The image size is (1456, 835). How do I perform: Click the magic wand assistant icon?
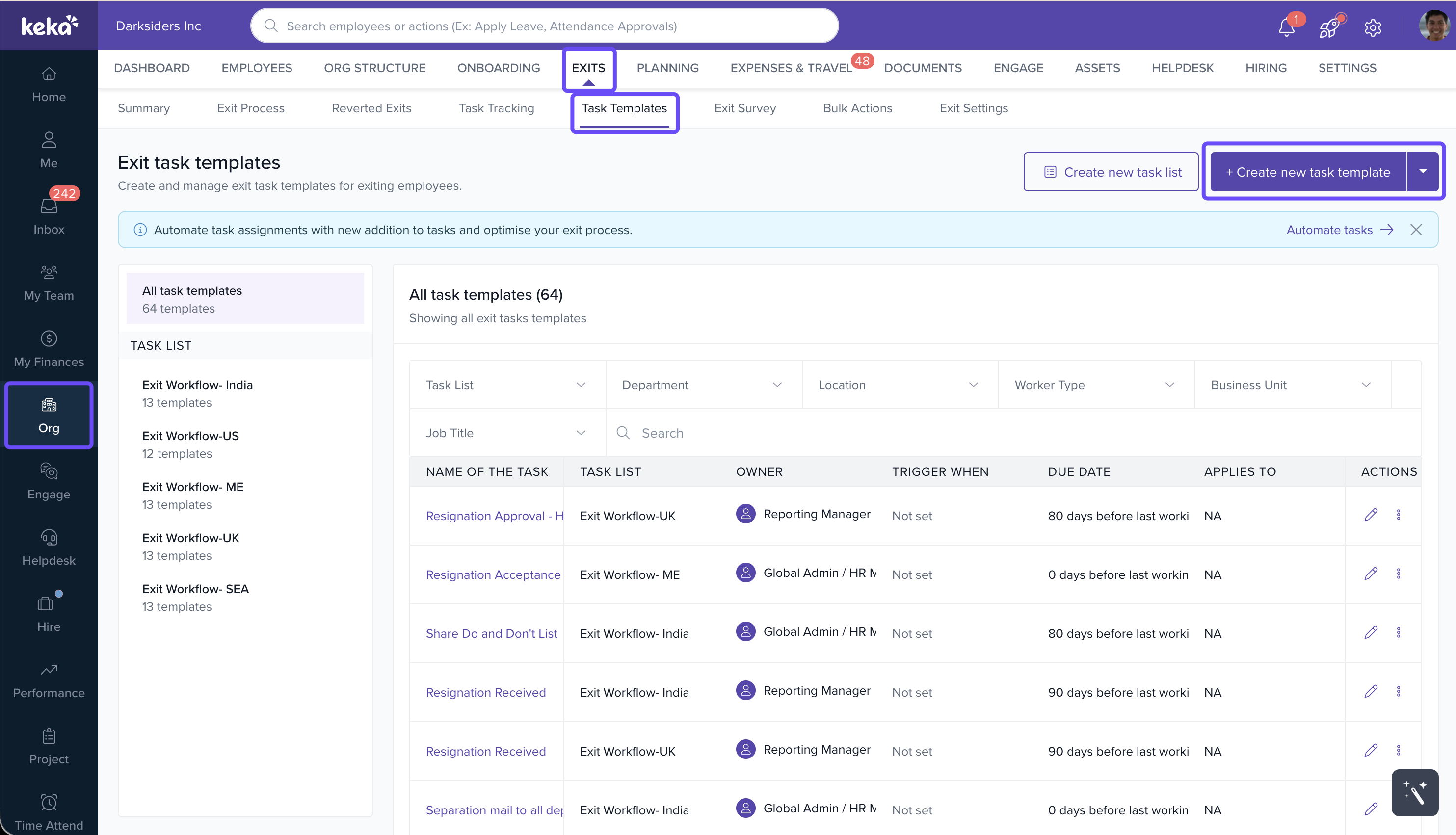(1414, 792)
